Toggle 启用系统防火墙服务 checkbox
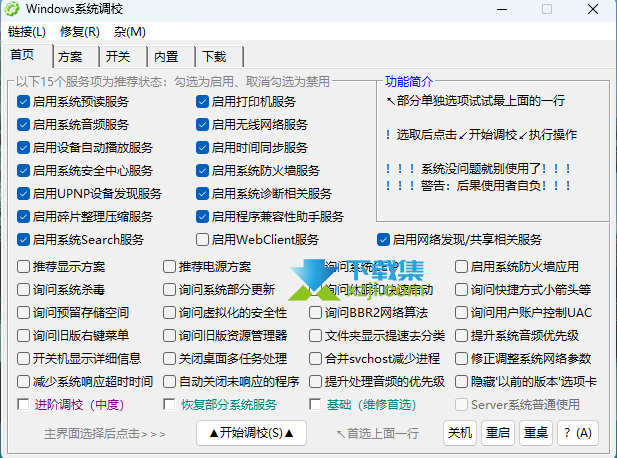Viewport: 617px width, 458px height. (x=202, y=171)
